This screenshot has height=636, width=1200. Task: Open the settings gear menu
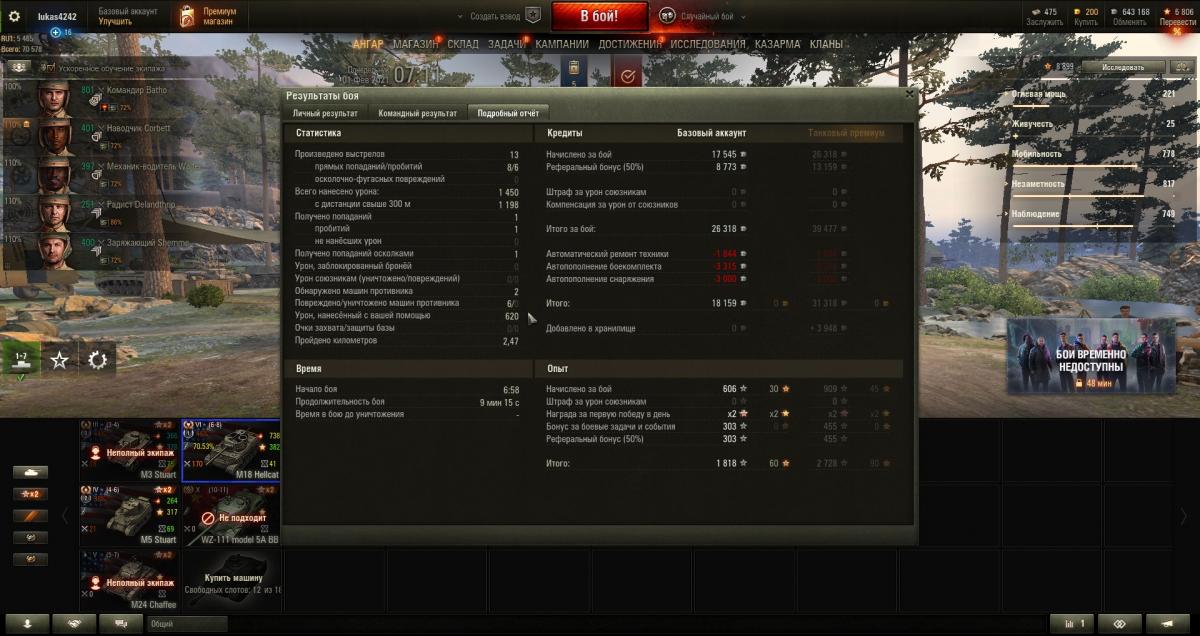[14, 16]
